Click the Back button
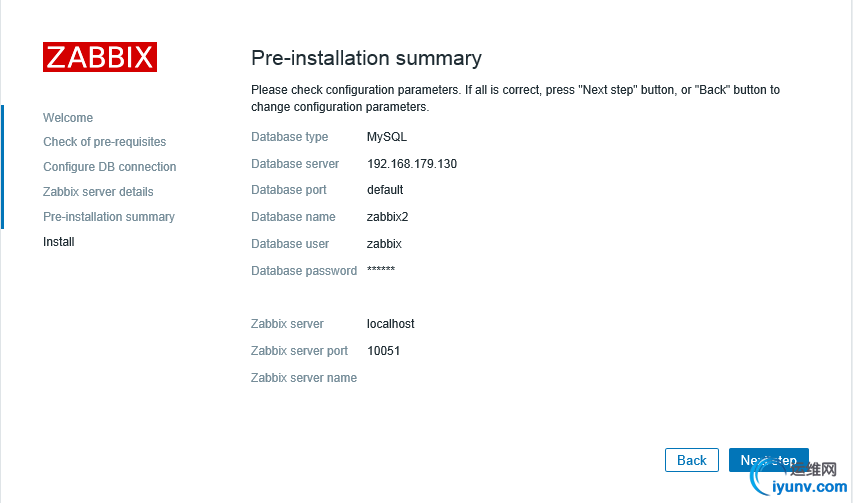 point(691,460)
